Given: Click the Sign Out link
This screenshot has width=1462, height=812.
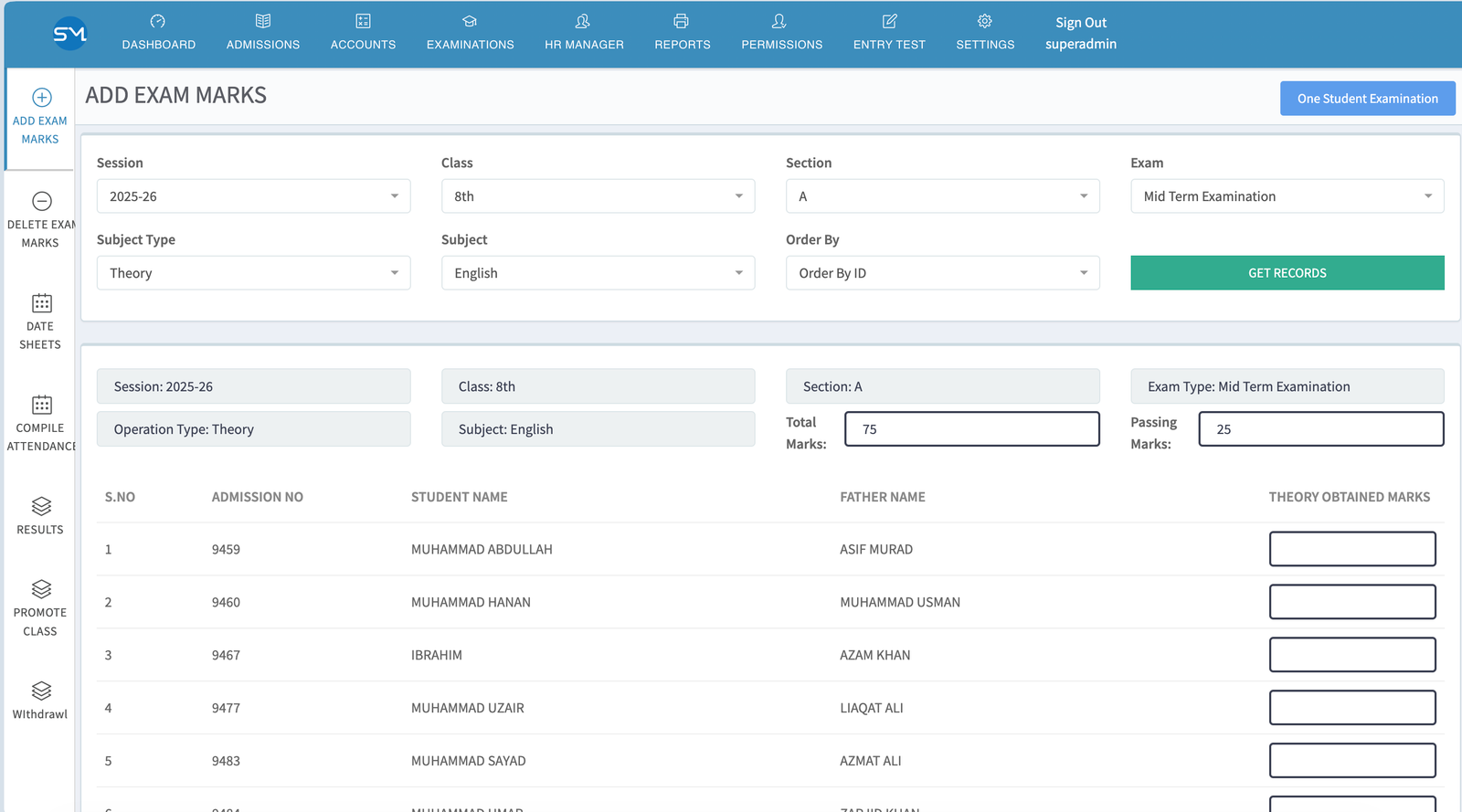Looking at the screenshot, I should (x=1081, y=23).
